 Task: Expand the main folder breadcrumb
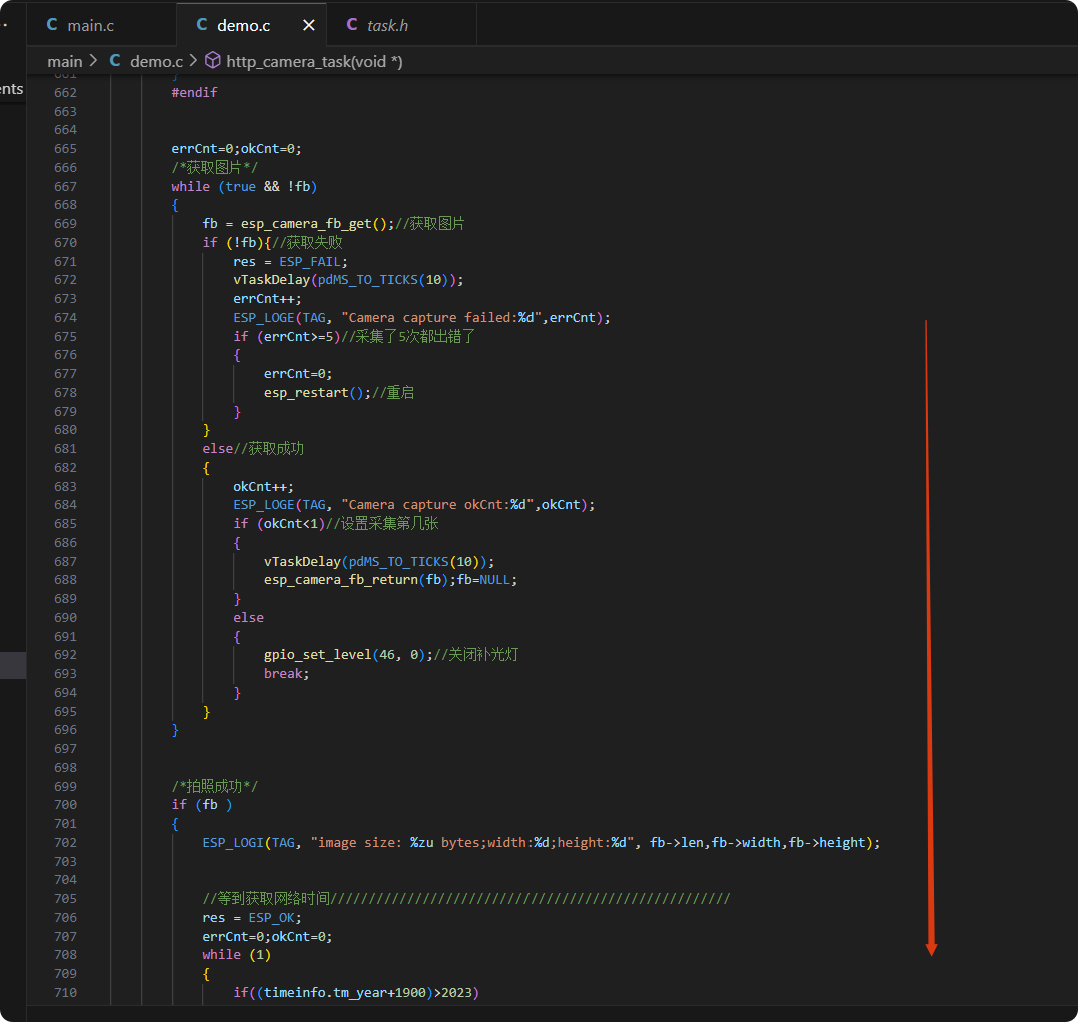click(65, 61)
